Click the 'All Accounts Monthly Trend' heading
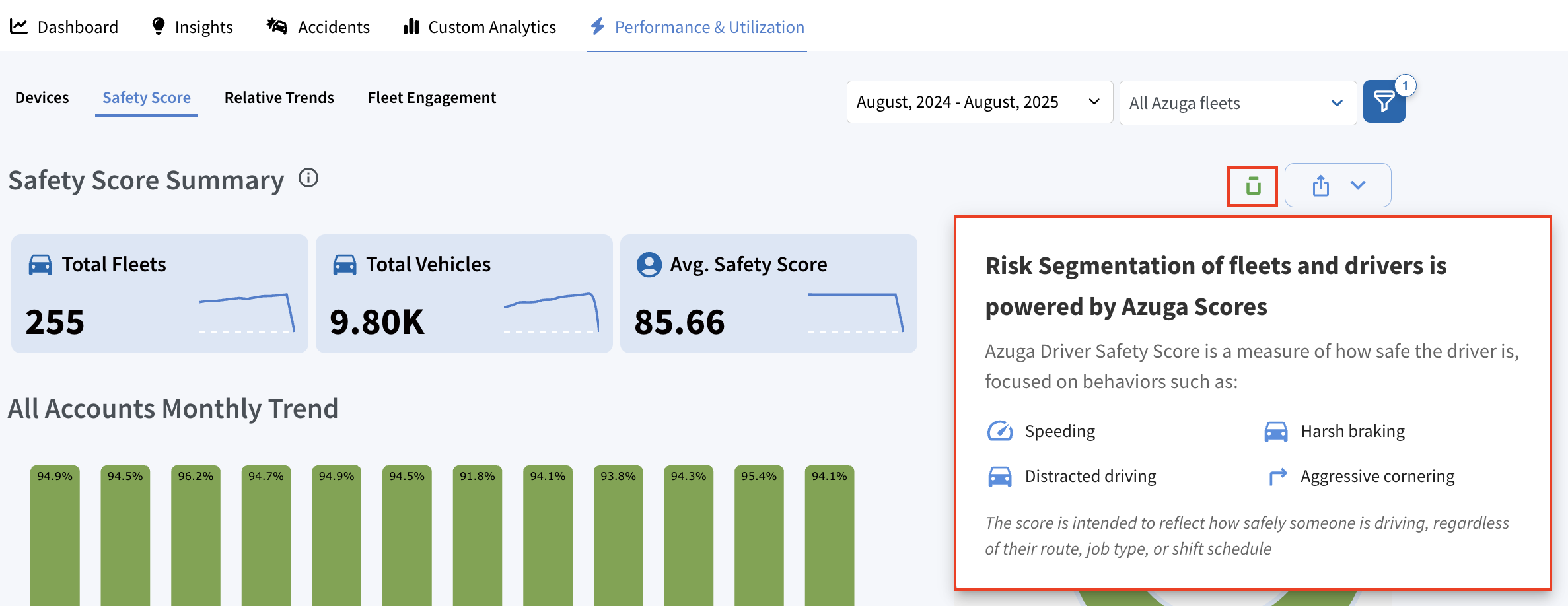The image size is (1568, 606). tap(173, 409)
